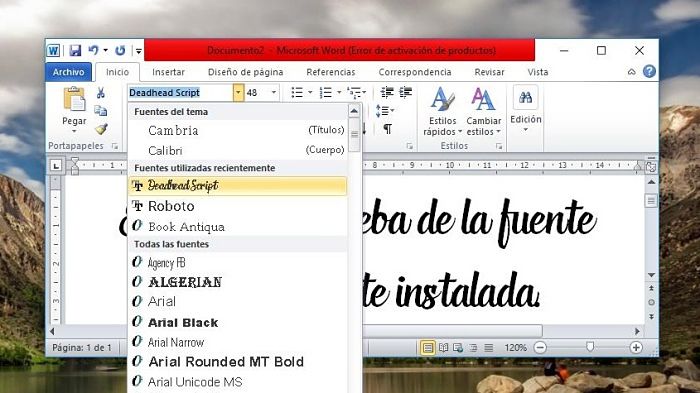Select Algerian font
Screen dimensions: 700x393
click(x=237, y=282)
